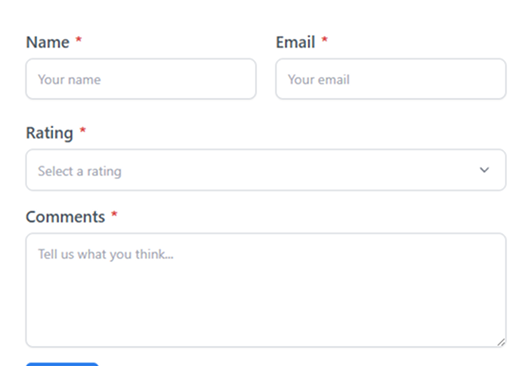This screenshot has width=530, height=366.
Task: Click the red asterisk beside Email
Action: pyautogui.click(x=324, y=40)
